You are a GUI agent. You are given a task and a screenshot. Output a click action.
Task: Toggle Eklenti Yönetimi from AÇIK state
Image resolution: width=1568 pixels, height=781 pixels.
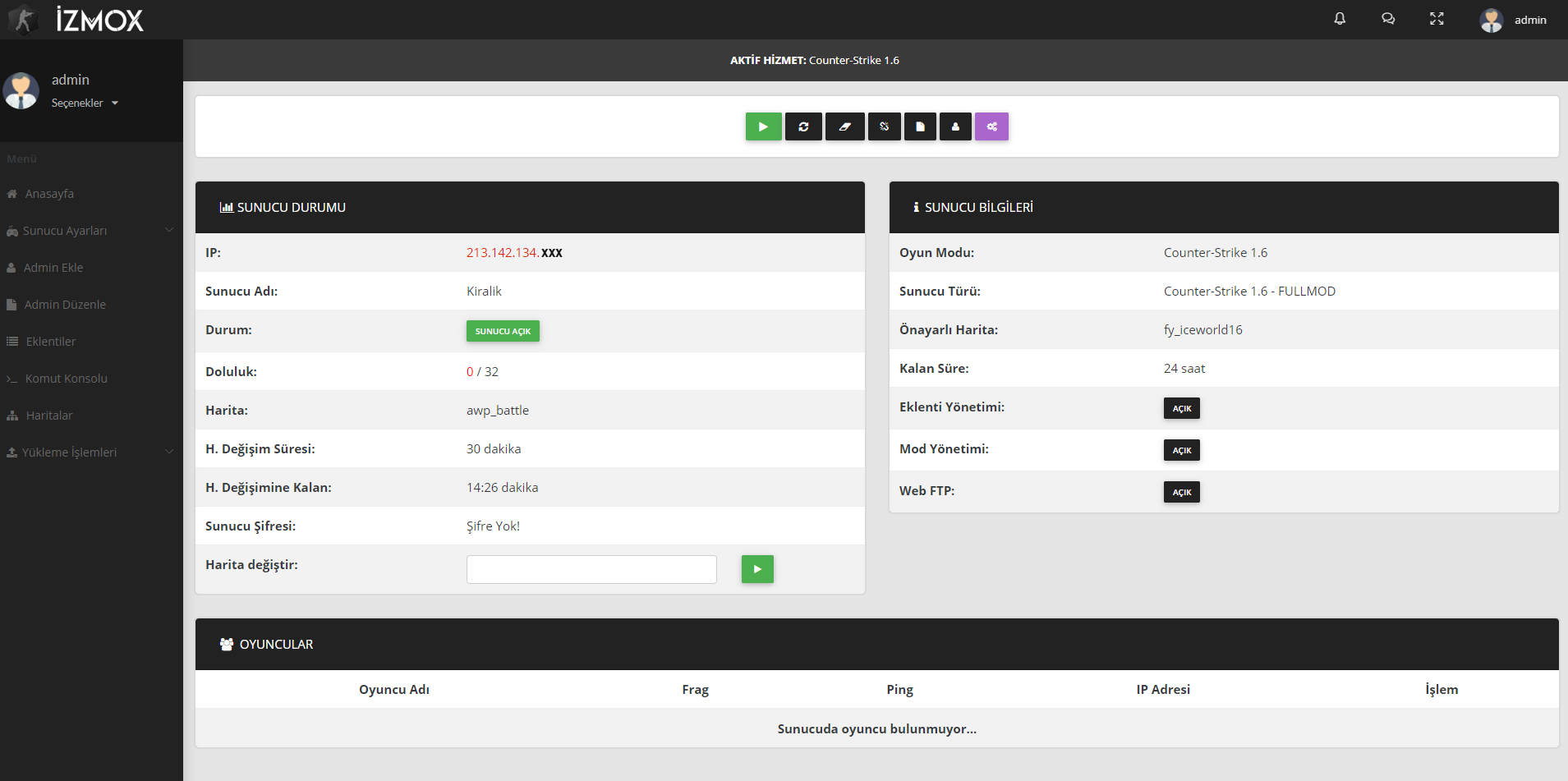click(x=1181, y=408)
